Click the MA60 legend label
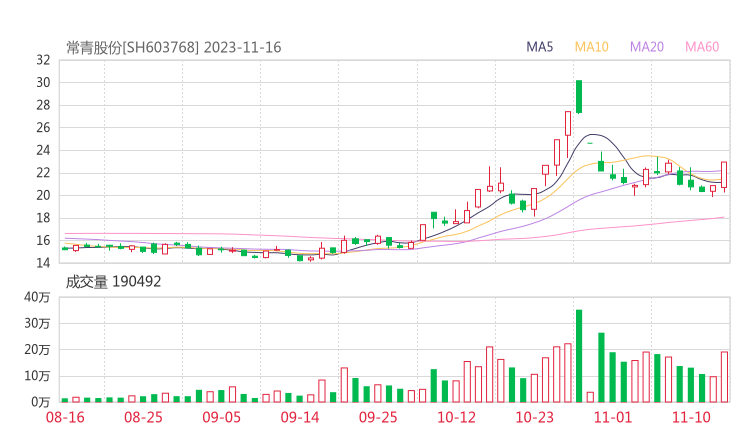This screenshot has height=440, width=740. click(x=702, y=47)
